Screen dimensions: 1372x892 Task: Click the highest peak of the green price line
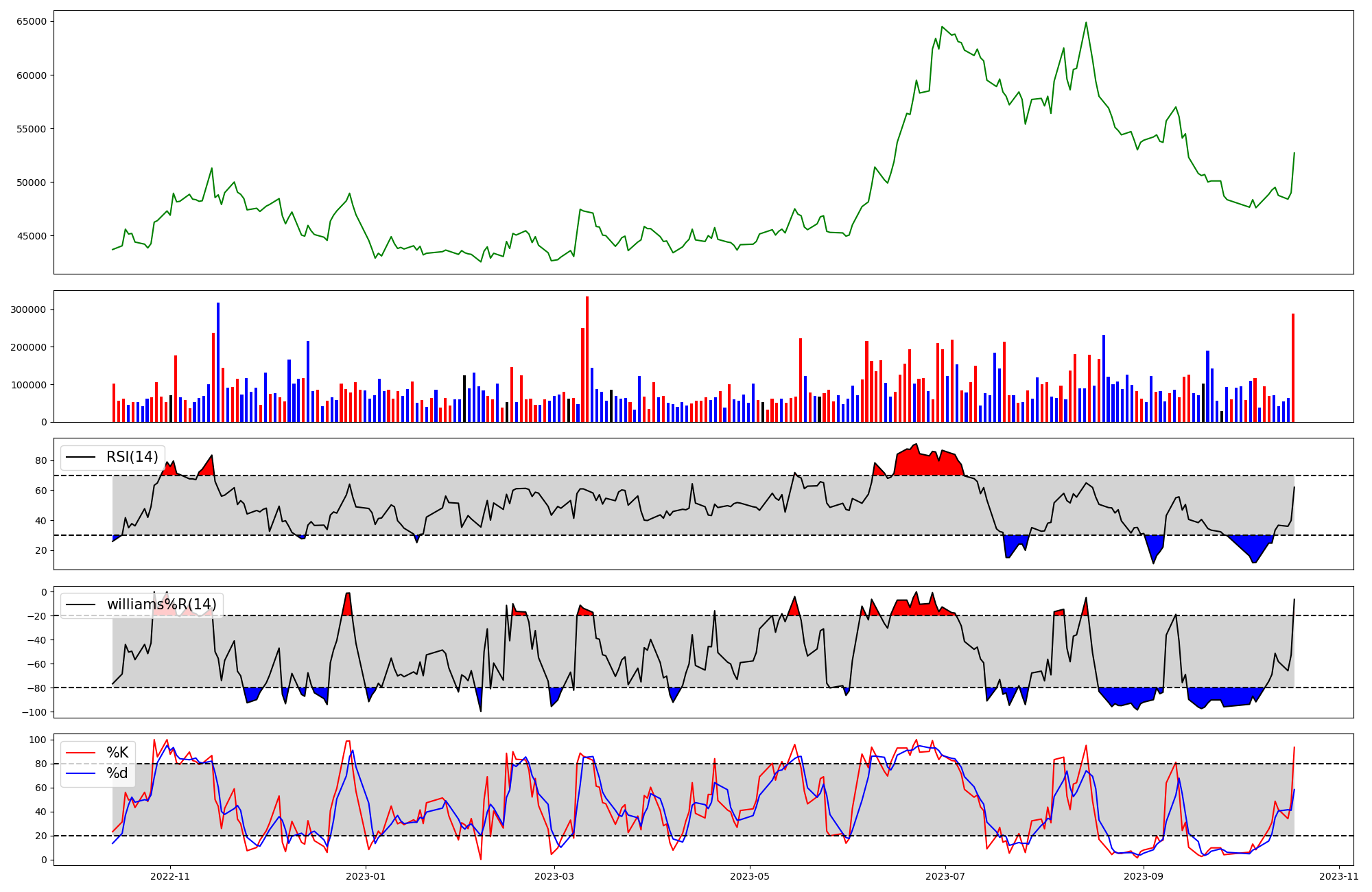point(1086,23)
